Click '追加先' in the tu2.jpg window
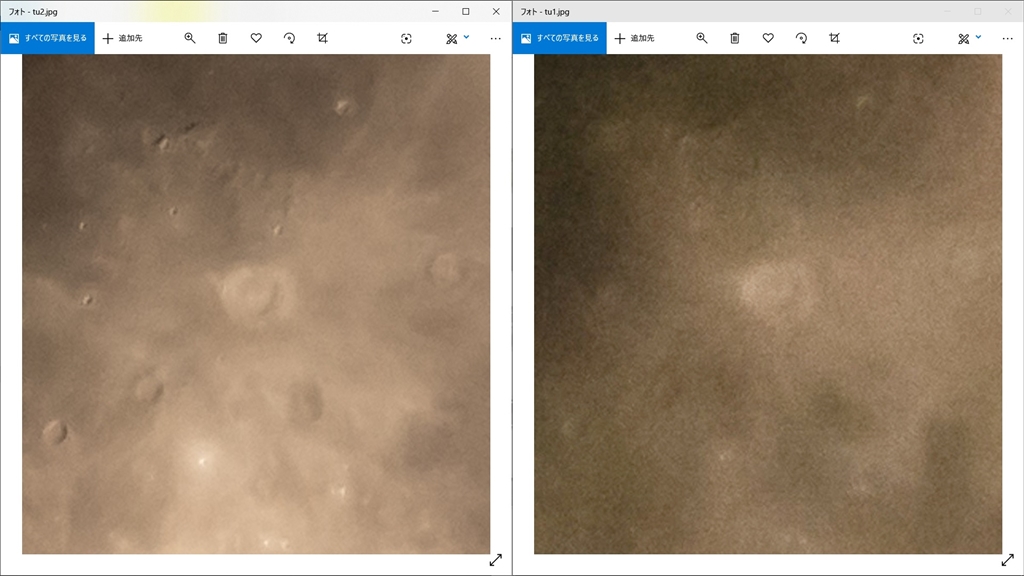The width and height of the screenshot is (1024, 576). (122, 38)
